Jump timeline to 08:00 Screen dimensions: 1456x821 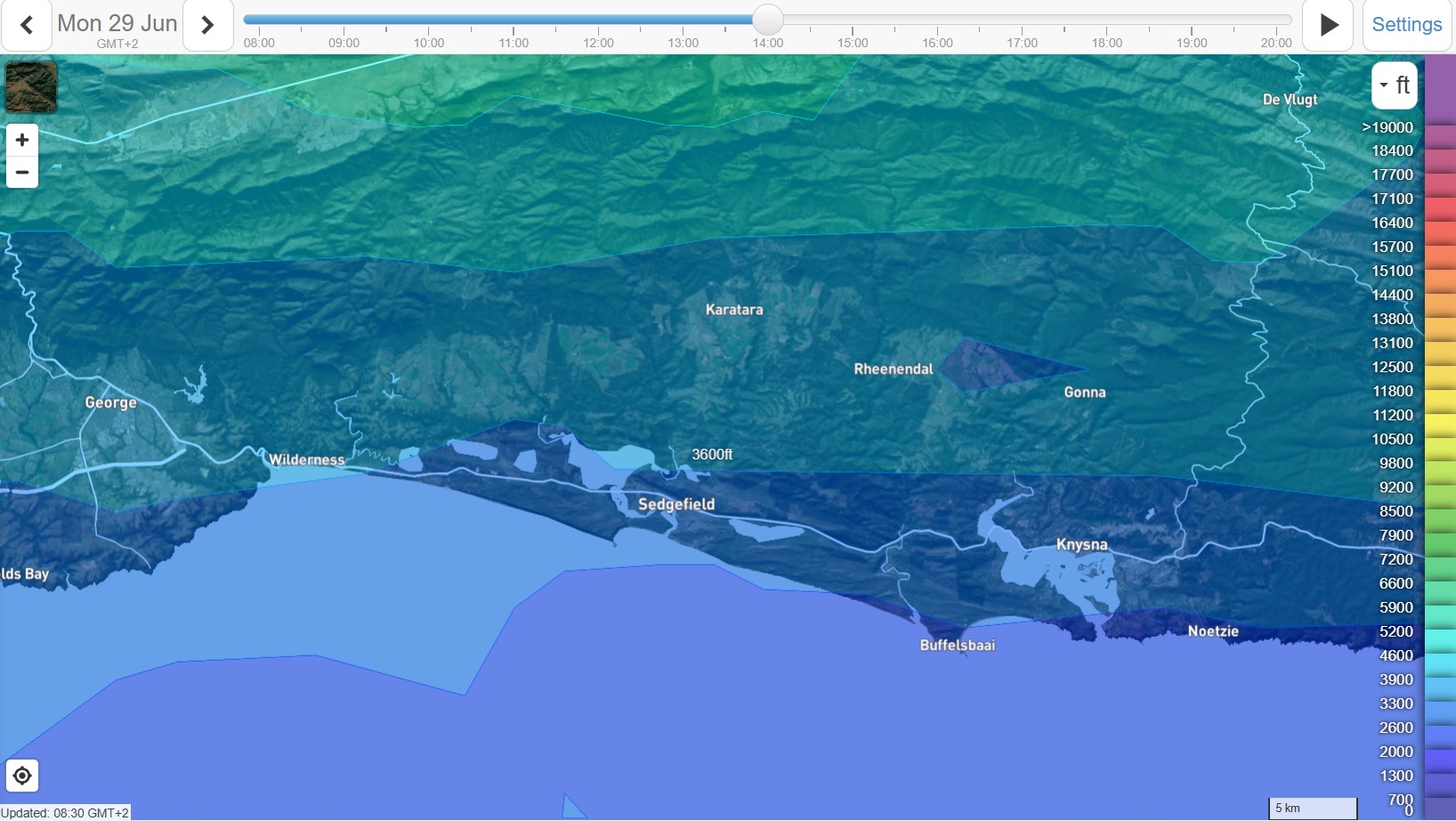(x=259, y=43)
